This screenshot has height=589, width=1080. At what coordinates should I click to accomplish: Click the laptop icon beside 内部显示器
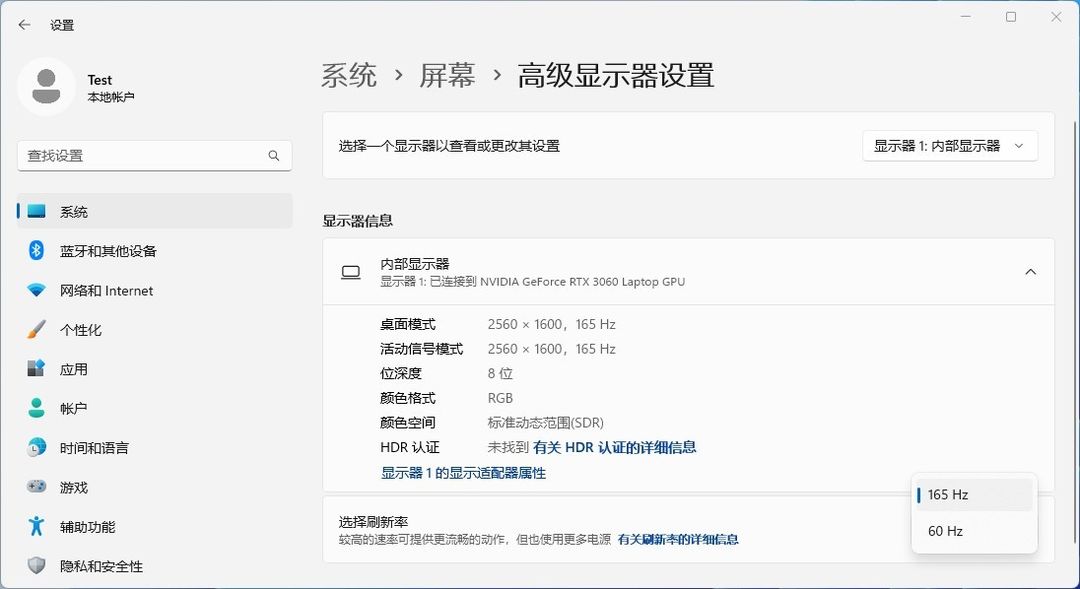click(x=351, y=273)
